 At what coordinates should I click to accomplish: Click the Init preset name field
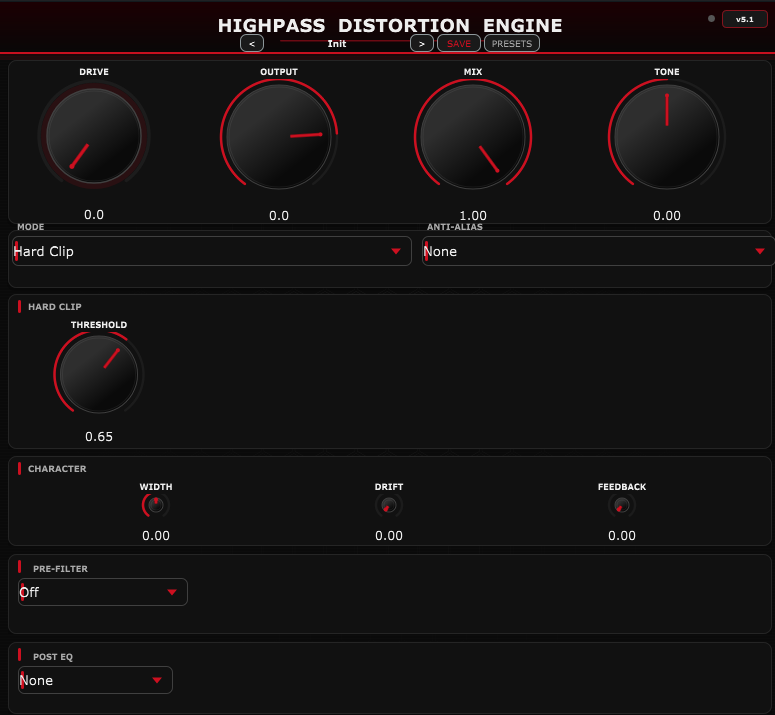pos(337,43)
